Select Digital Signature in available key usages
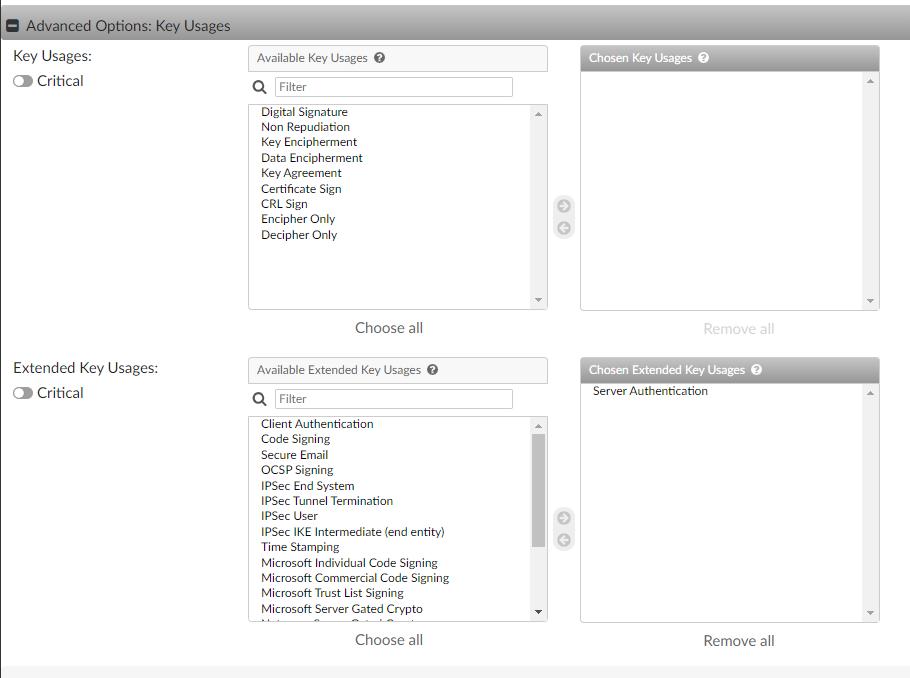910x678 pixels. (304, 111)
